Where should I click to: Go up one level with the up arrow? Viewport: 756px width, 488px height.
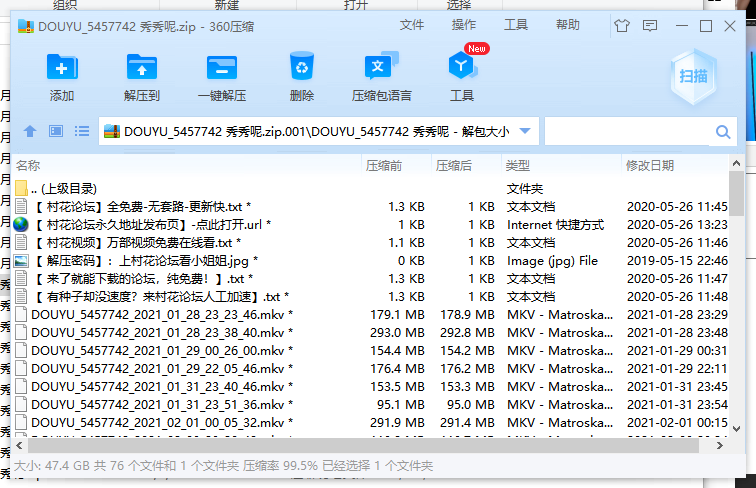coord(30,131)
